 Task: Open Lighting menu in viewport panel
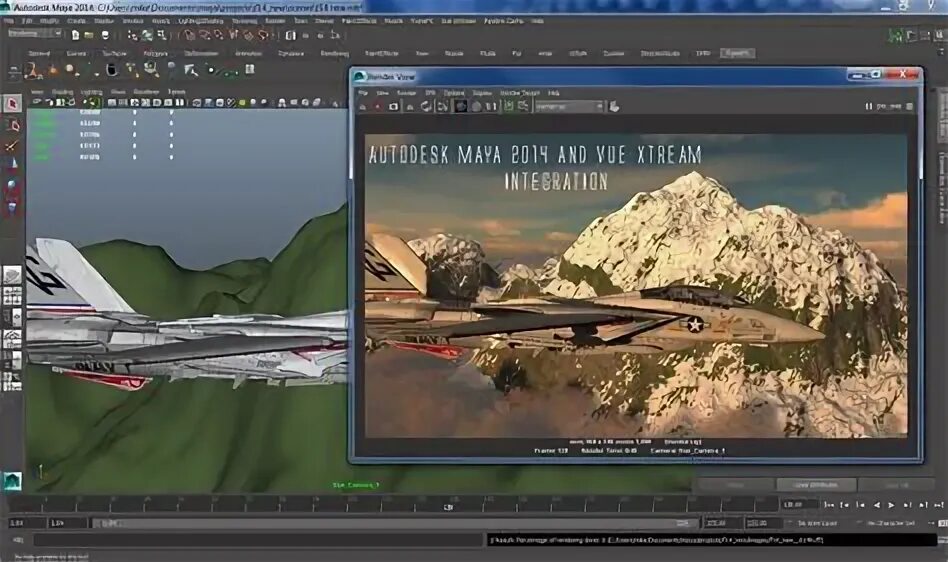(x=92, y=92)
